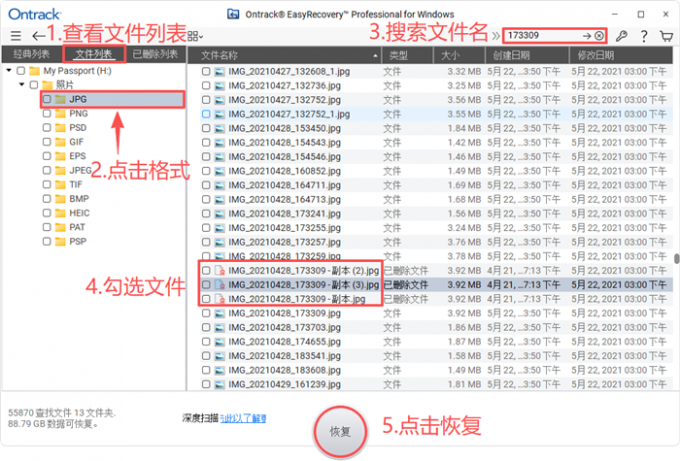
Task: Open the PSD folder in tree
Action: (78, 128)
